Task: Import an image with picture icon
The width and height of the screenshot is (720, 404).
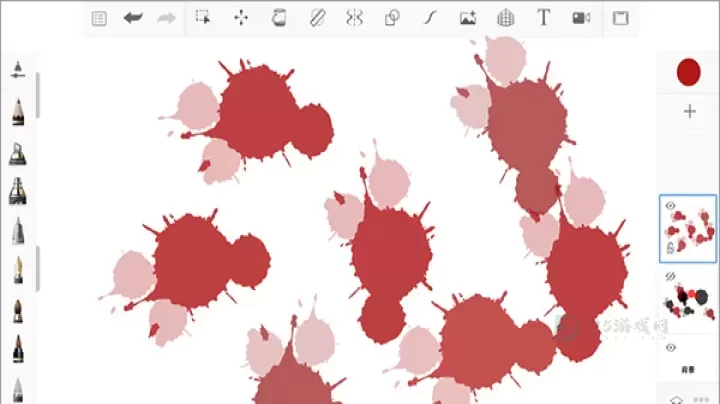Action: coord(468,18)
